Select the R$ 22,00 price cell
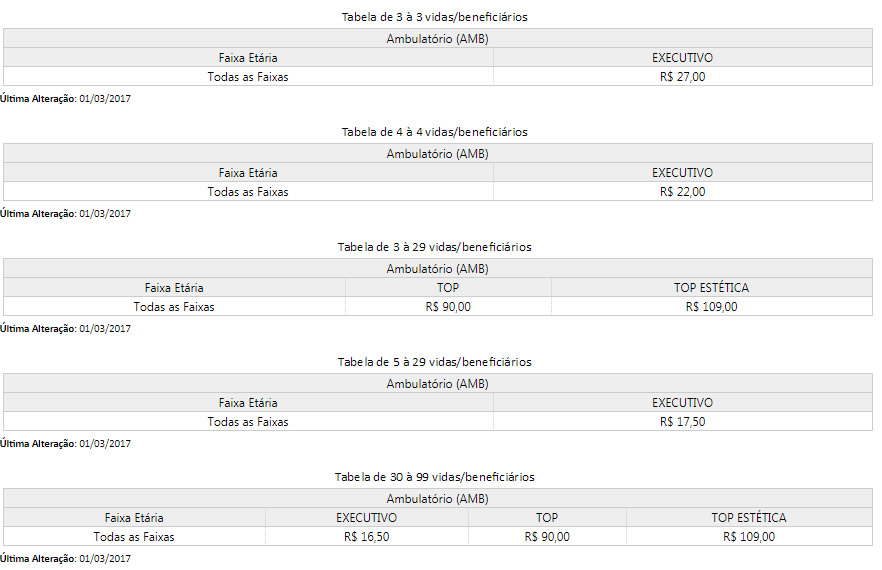This screenshot has height=570, width=882. coord(682,191)
